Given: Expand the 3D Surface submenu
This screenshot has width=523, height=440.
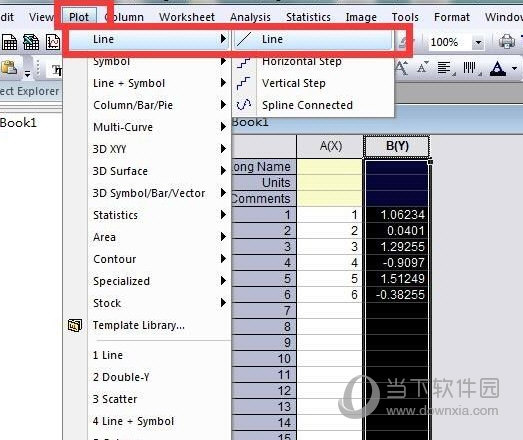Looking at the screenshot, I should click(147, 171).
